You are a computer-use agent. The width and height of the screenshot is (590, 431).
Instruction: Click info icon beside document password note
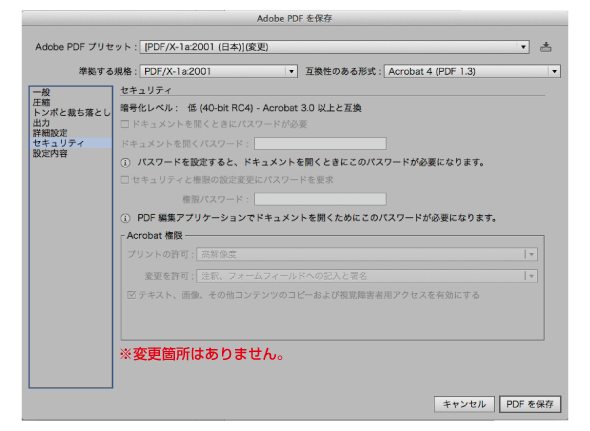coord(125,163)
